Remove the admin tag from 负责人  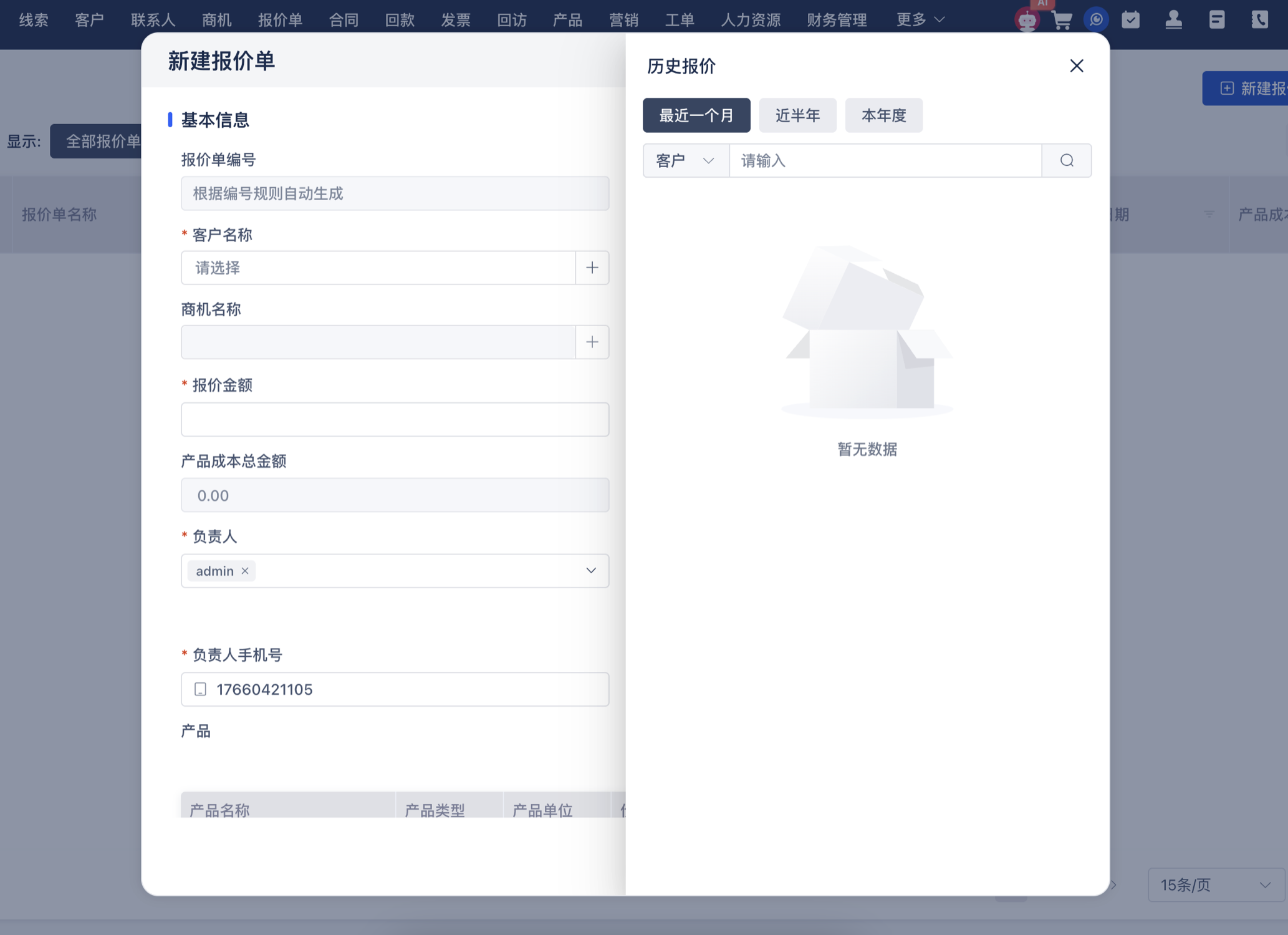click(x=245, y=571)
